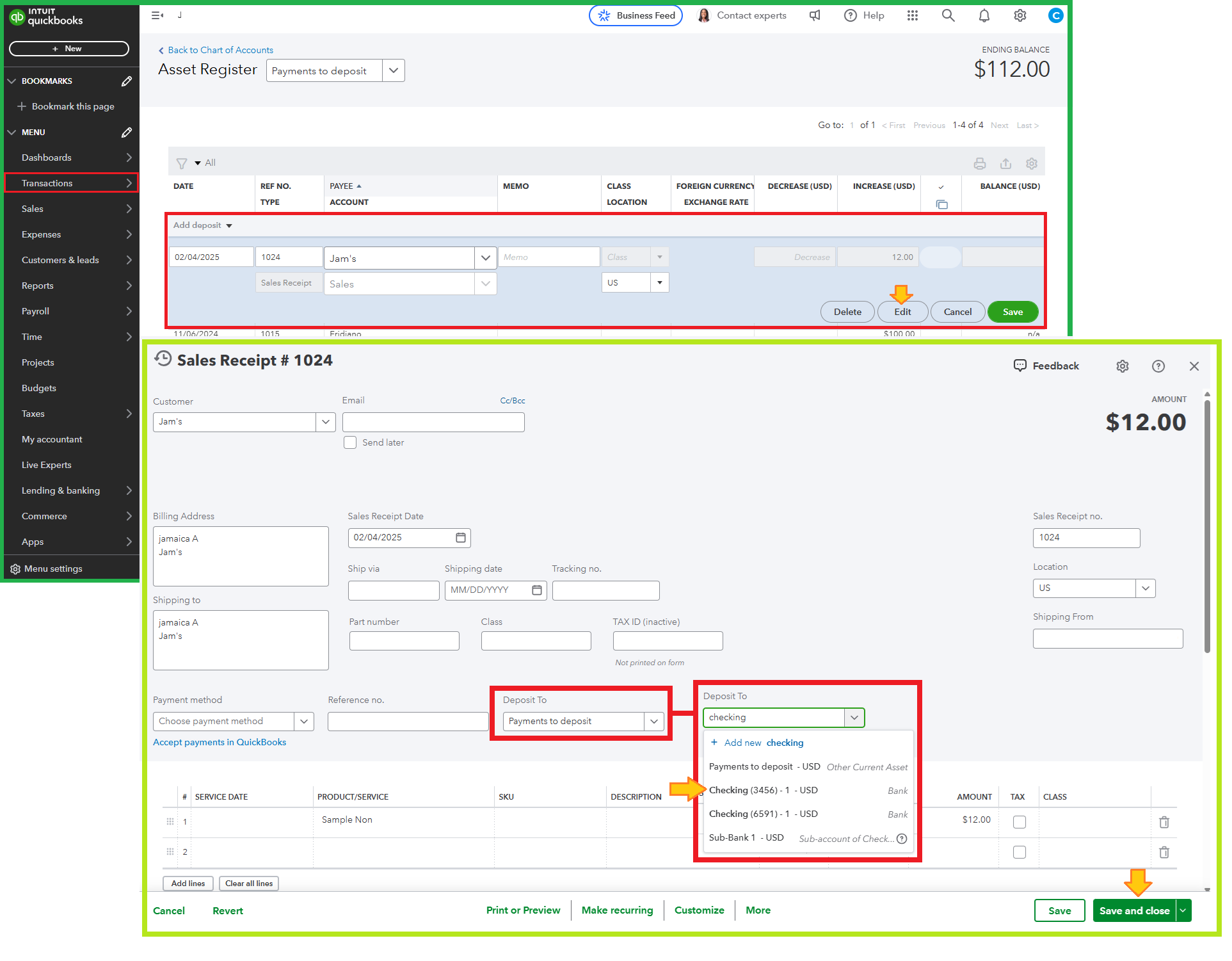Expand Save and close options arrow

1183,911
